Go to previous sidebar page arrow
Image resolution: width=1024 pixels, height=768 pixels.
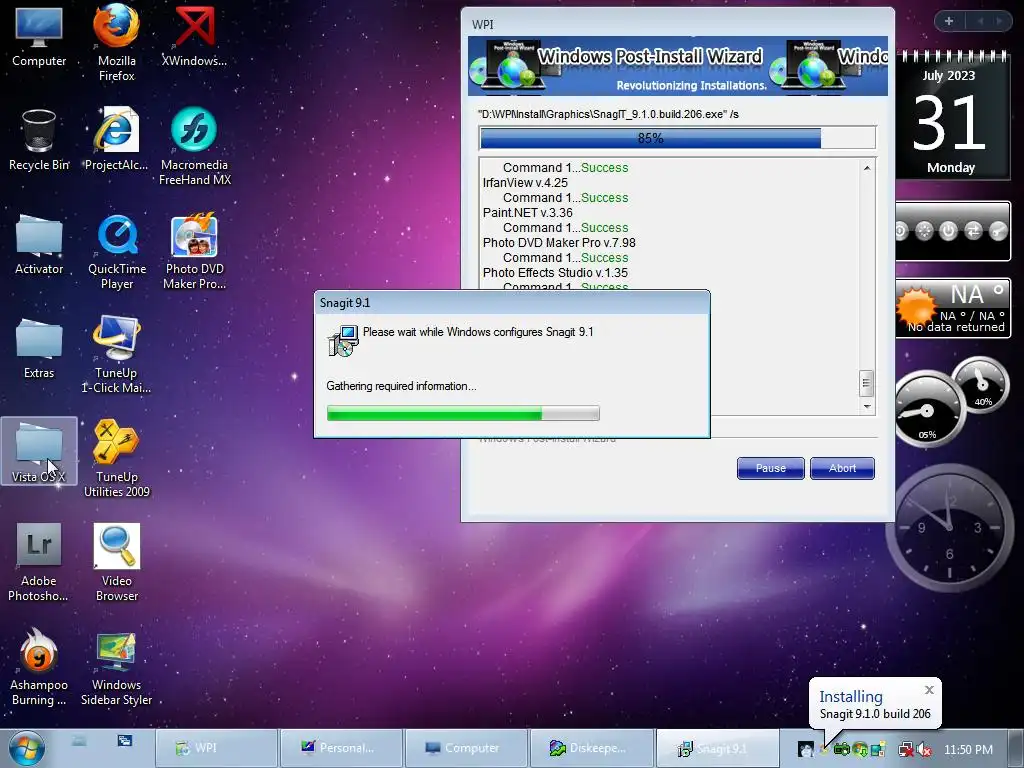click(980, 21)
